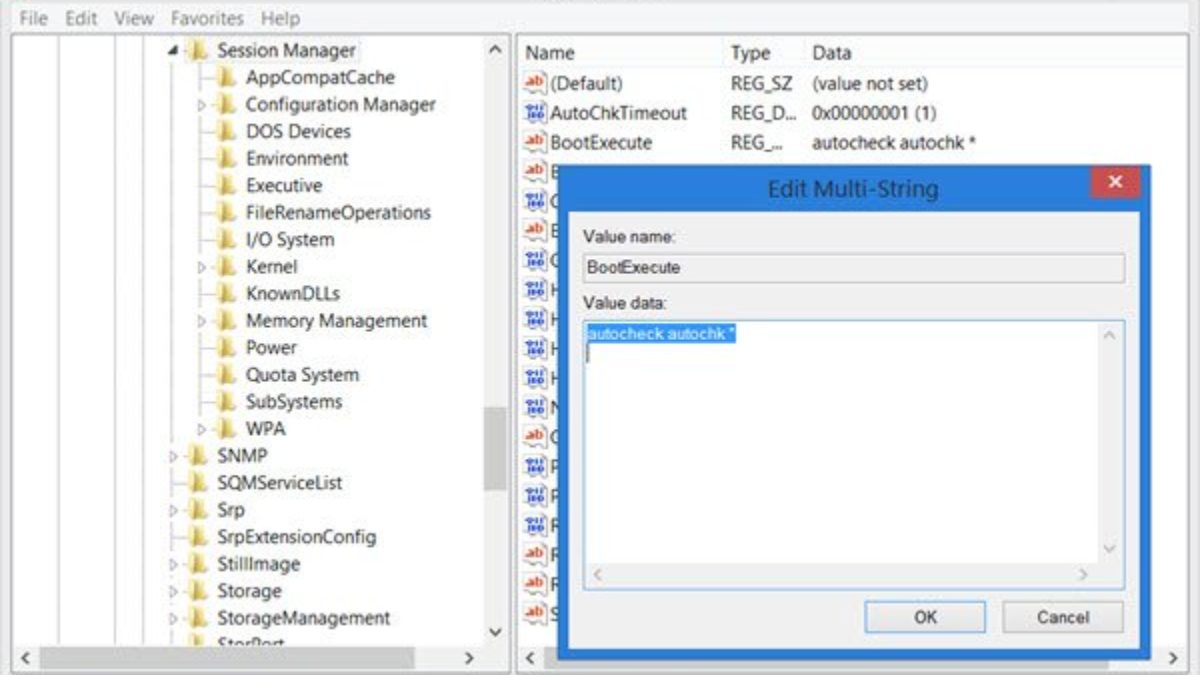
Task: Click the BootExecute value icon
Action: click(x=535, y=142)
